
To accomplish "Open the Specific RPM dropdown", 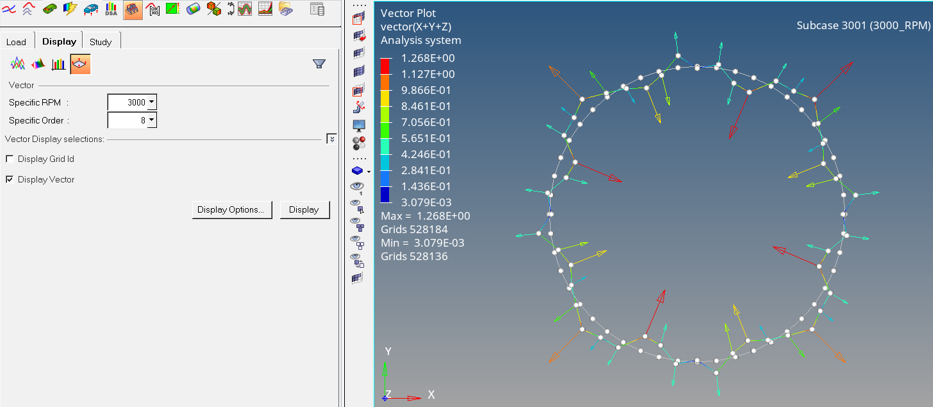I will pos(152,102).
